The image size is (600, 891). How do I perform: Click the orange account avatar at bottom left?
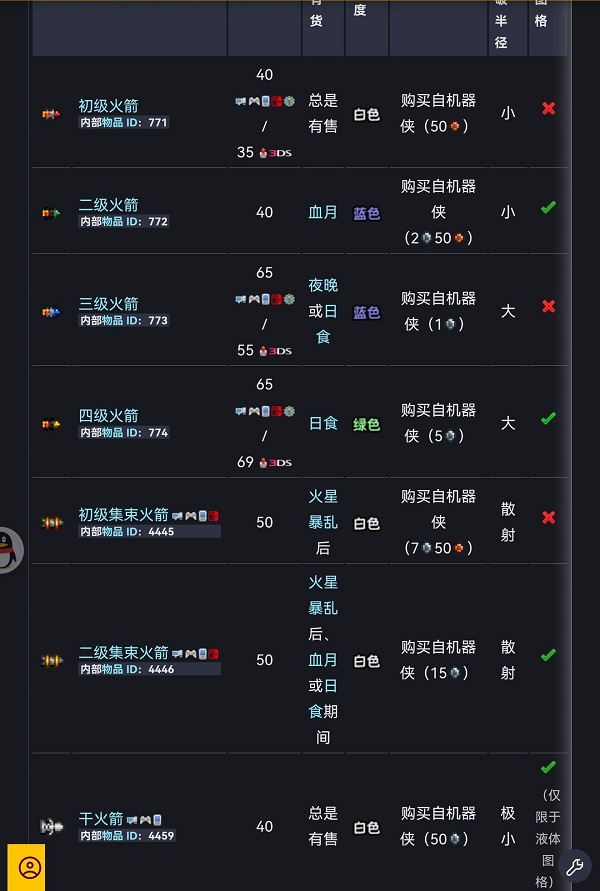click(29, 866)
